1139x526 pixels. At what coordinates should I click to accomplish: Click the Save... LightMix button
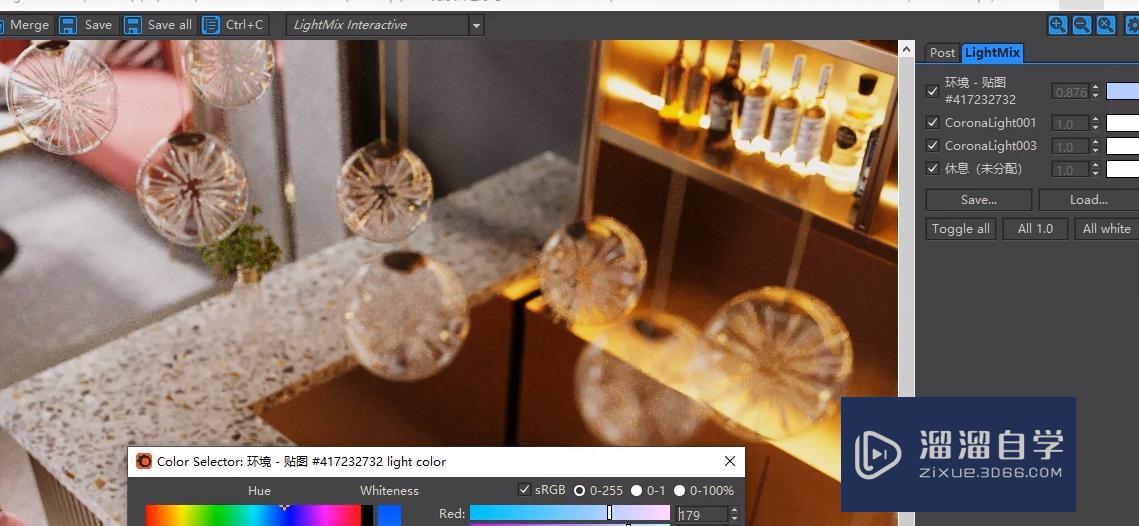[978, 200]
